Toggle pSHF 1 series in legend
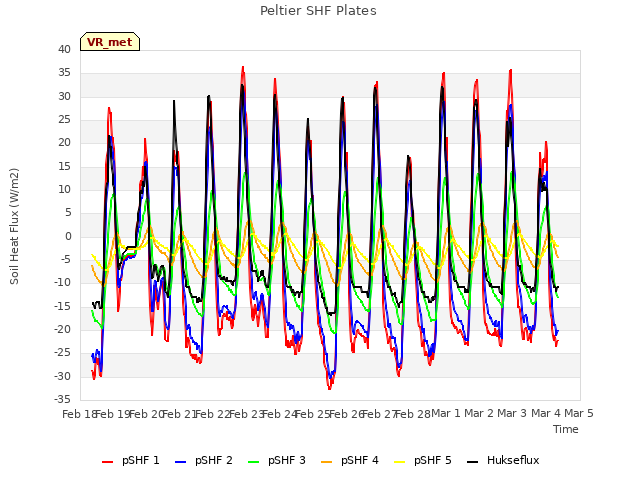 point(131,460)
